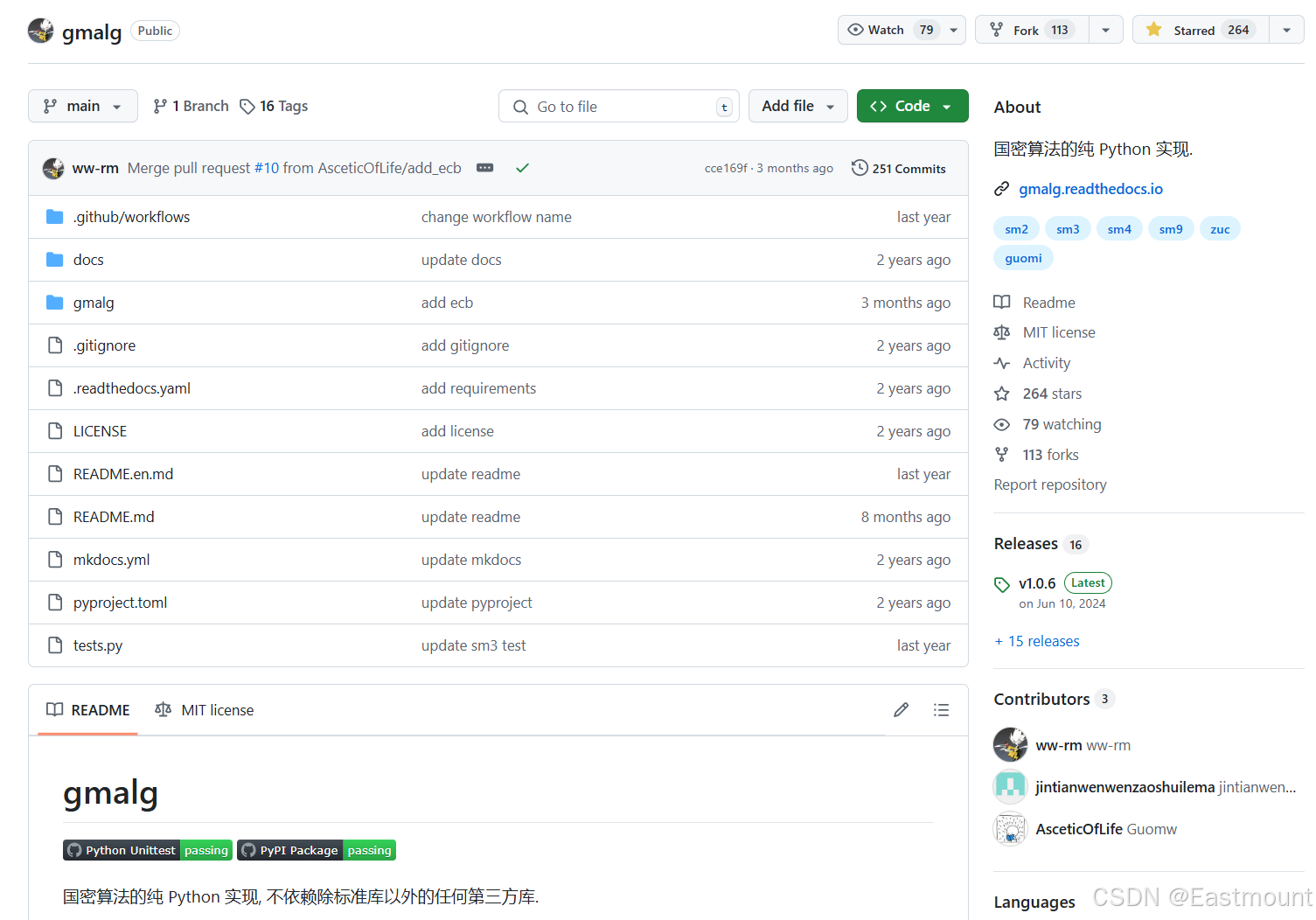The height and width of the screenshot is (920, 1316).
Task: Click the tests.py file icon
Action: [x=55, y=645]
